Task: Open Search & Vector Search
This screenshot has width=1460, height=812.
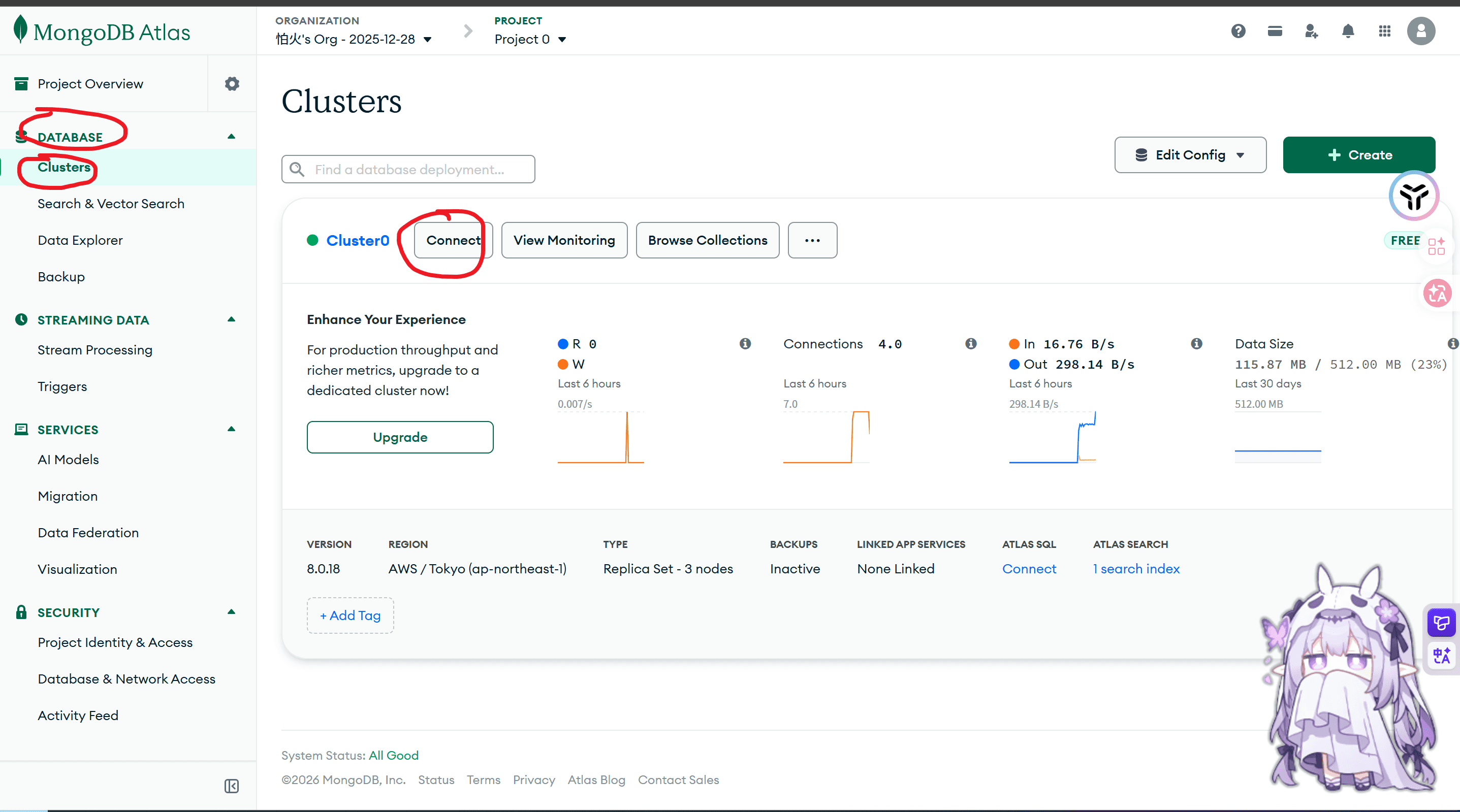Action: click(x=111, y=204)
